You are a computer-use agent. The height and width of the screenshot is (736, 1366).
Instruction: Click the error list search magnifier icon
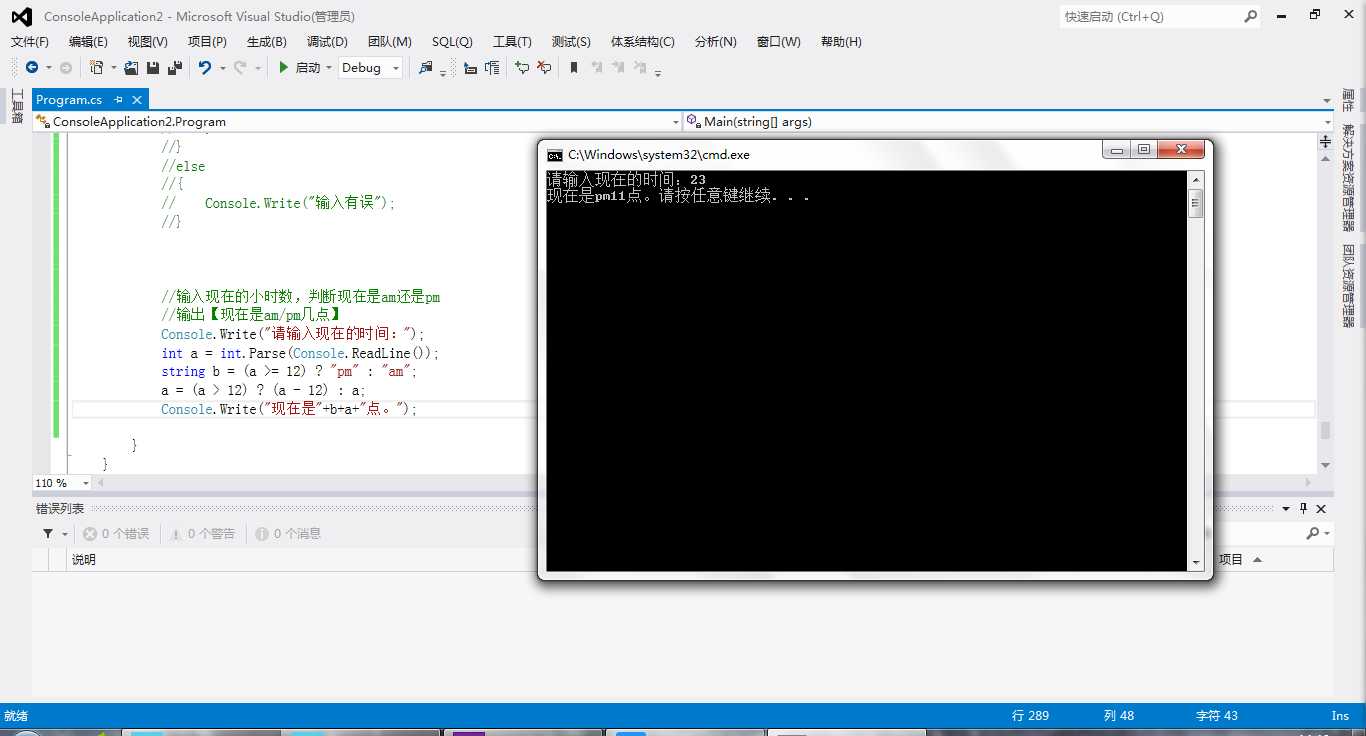[1313, 534]
